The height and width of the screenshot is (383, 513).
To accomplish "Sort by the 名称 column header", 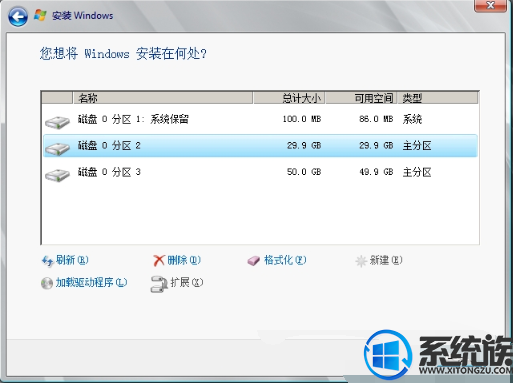I will (163, 98).
